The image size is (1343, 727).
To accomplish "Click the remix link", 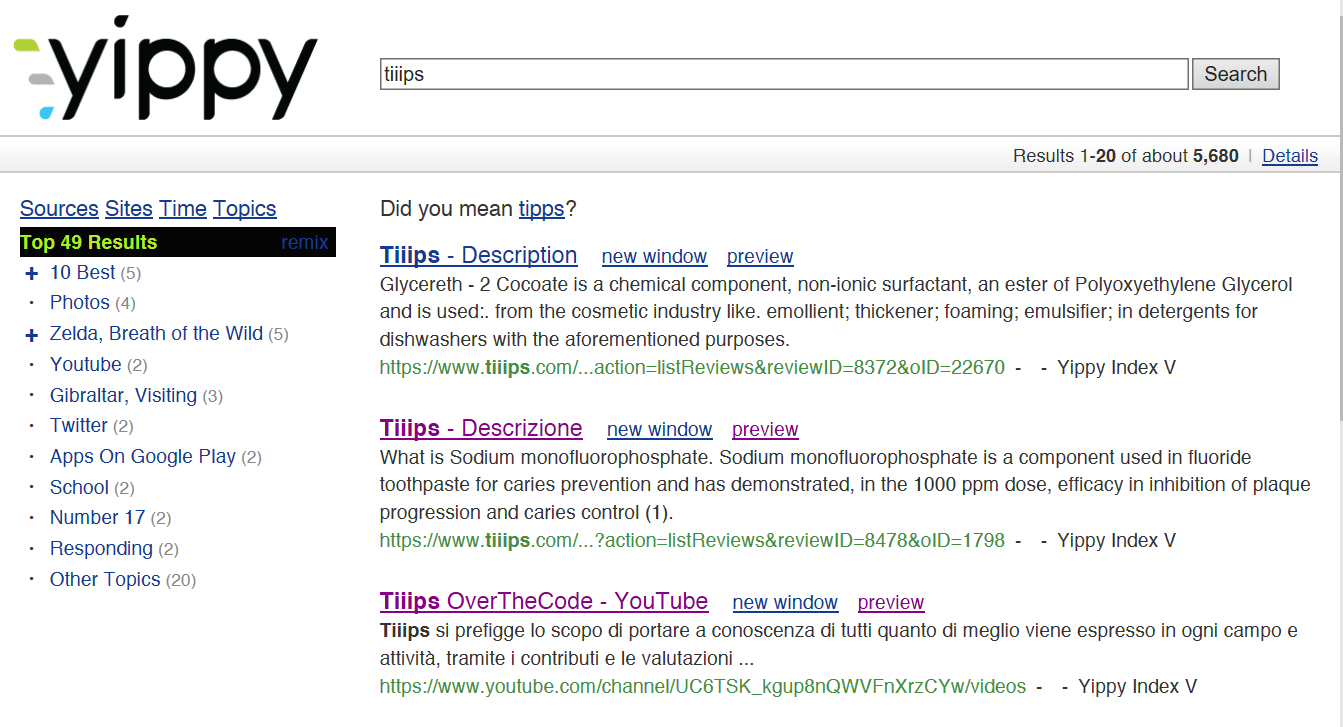I will click(304, 242).
